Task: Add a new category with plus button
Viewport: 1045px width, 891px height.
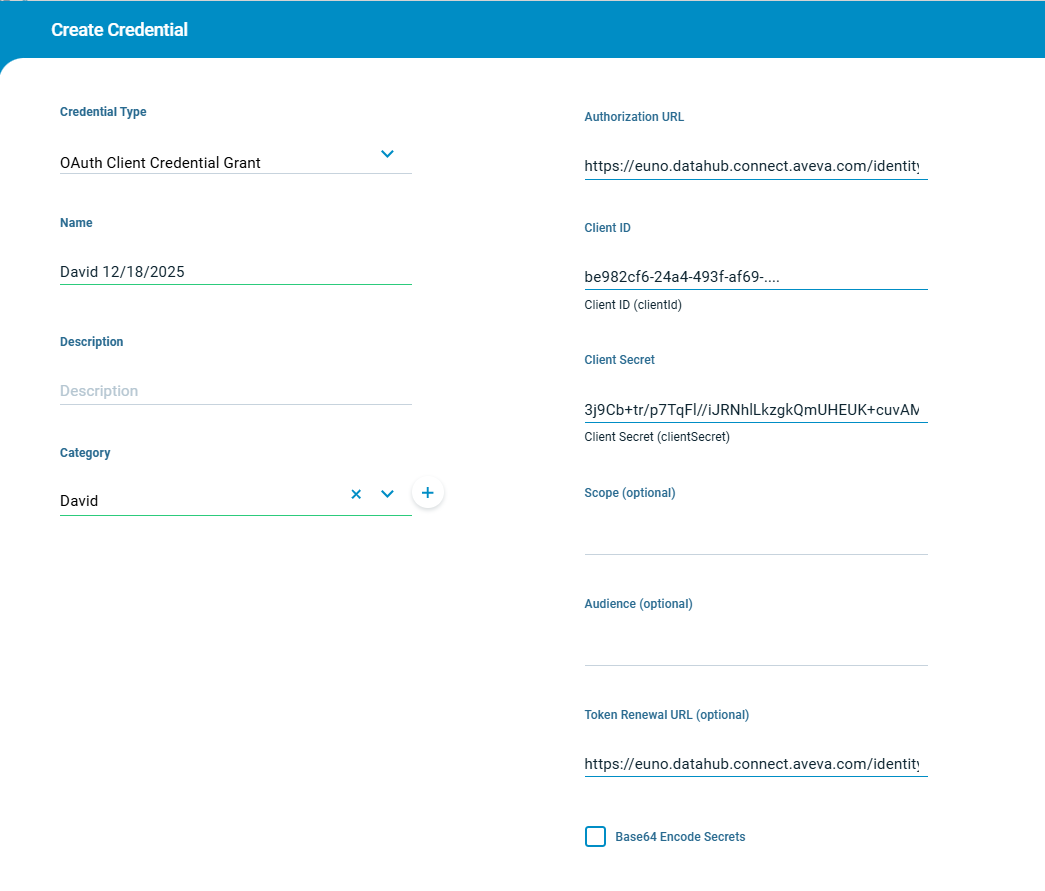Action: (427, 493)
